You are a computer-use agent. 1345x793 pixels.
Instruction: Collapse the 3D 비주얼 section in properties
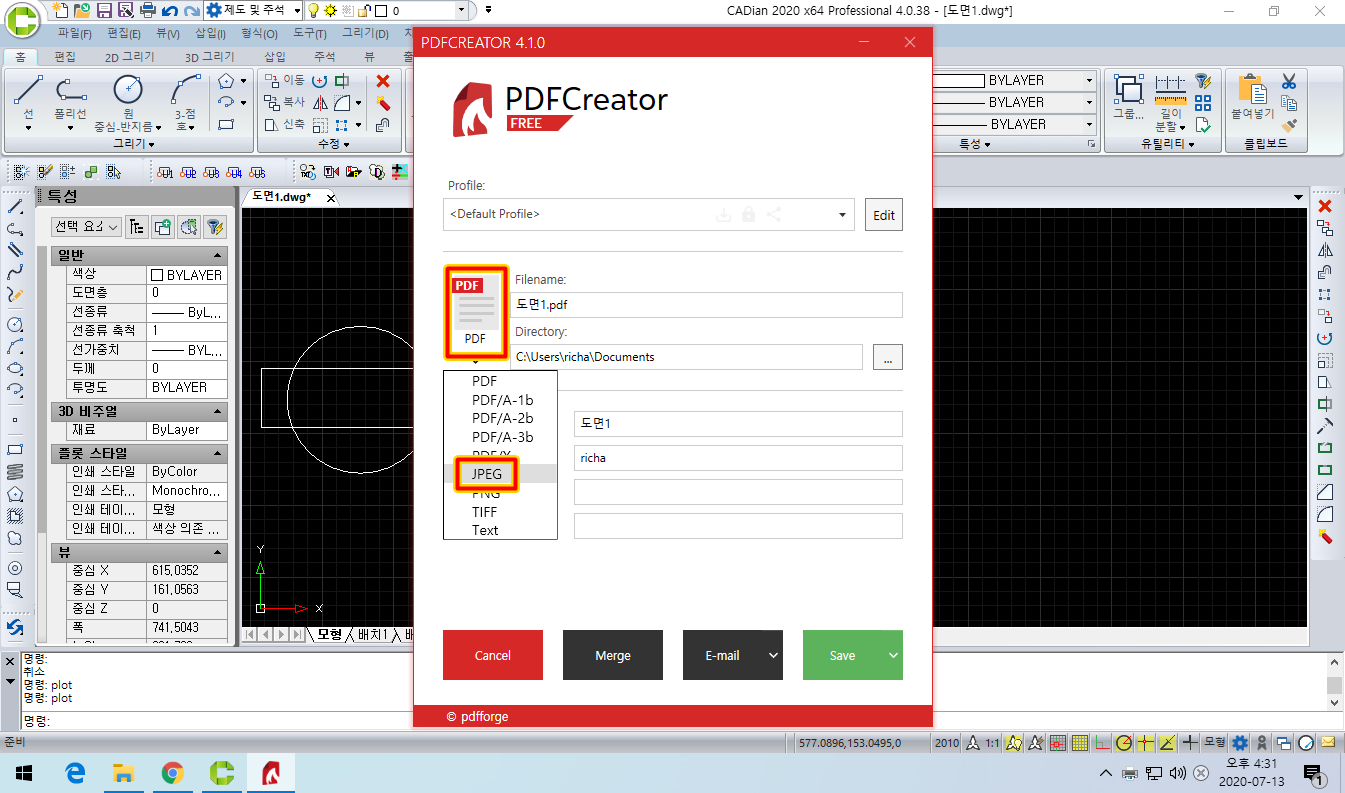click(x=217, y=411)
